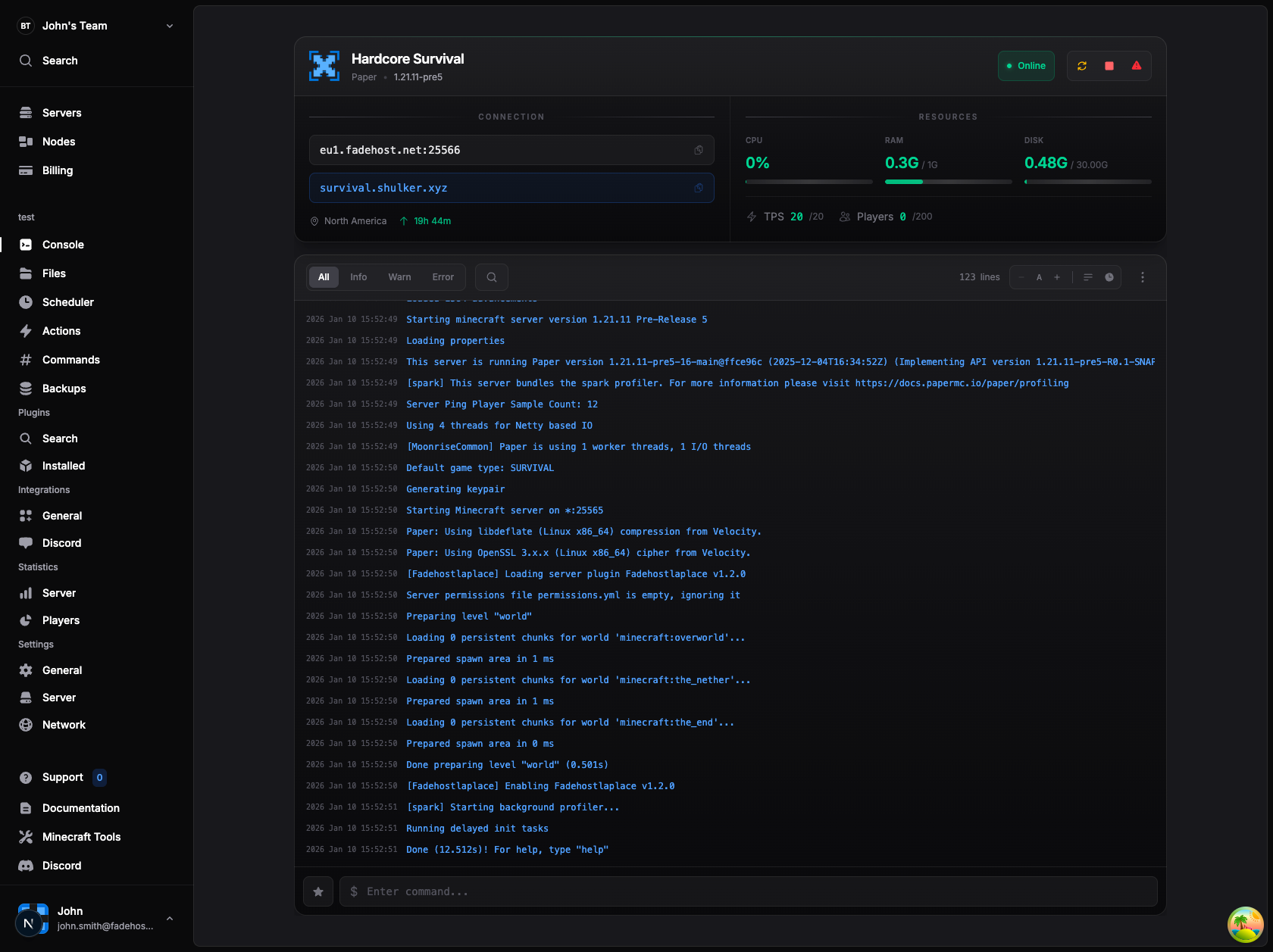Viewport: 1273px width, 952px height.
Task: Expand John user account menu
Action: [x=96, y=918]
